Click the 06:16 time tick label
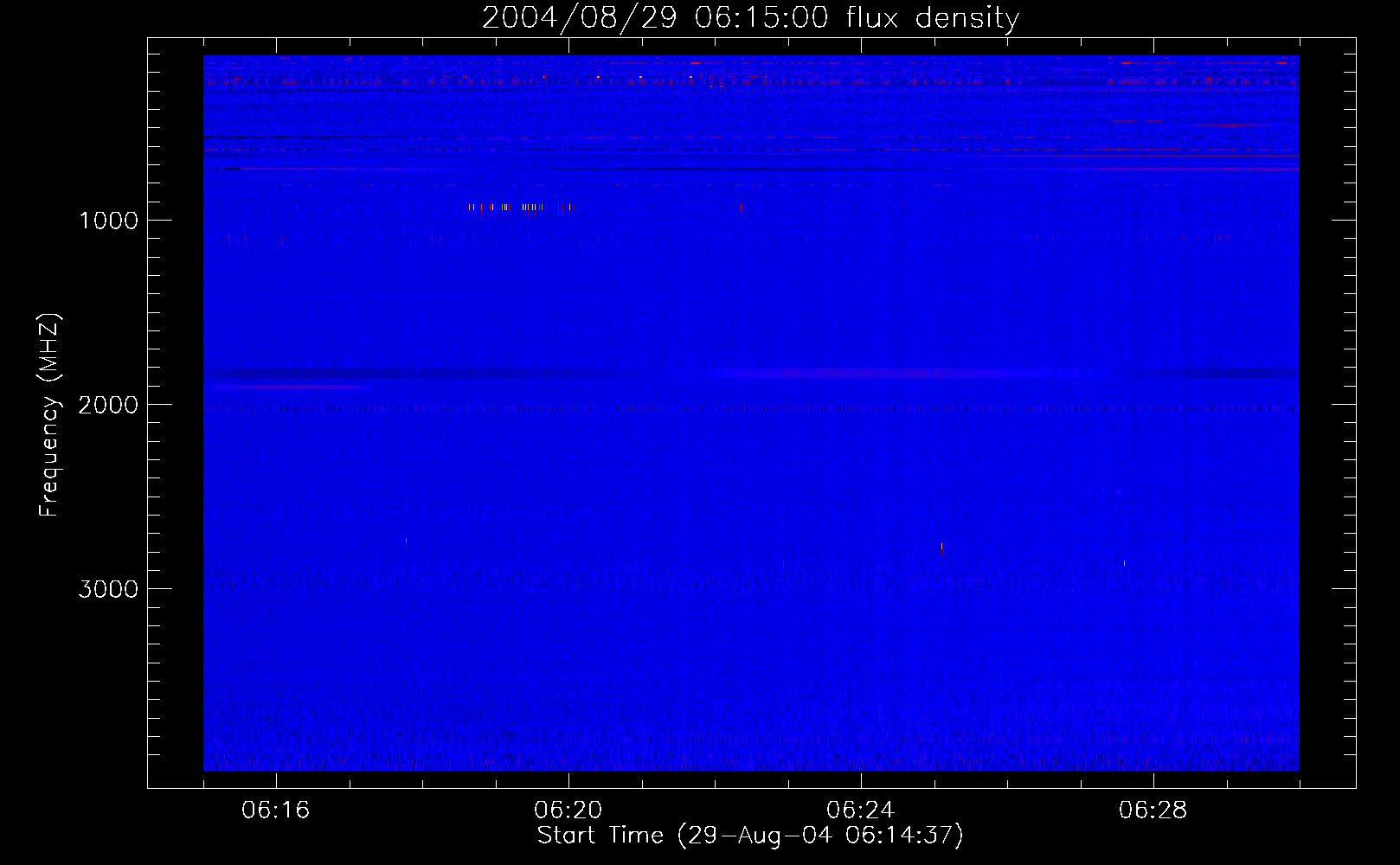The image size is (1400, 865). coord(276,811)
